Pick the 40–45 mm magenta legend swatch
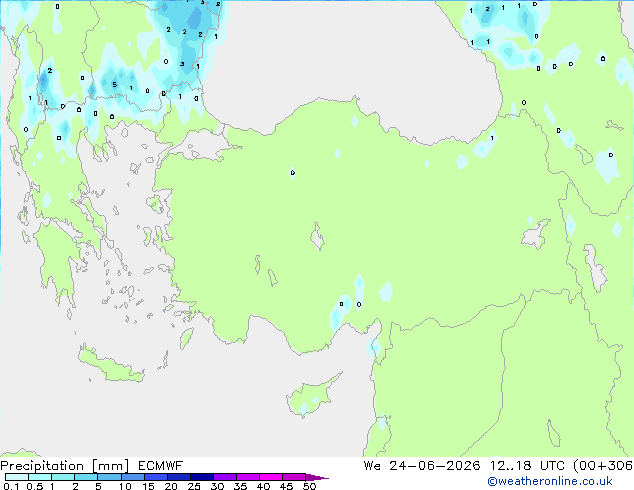The image size is (634, 490). [271, 477]
